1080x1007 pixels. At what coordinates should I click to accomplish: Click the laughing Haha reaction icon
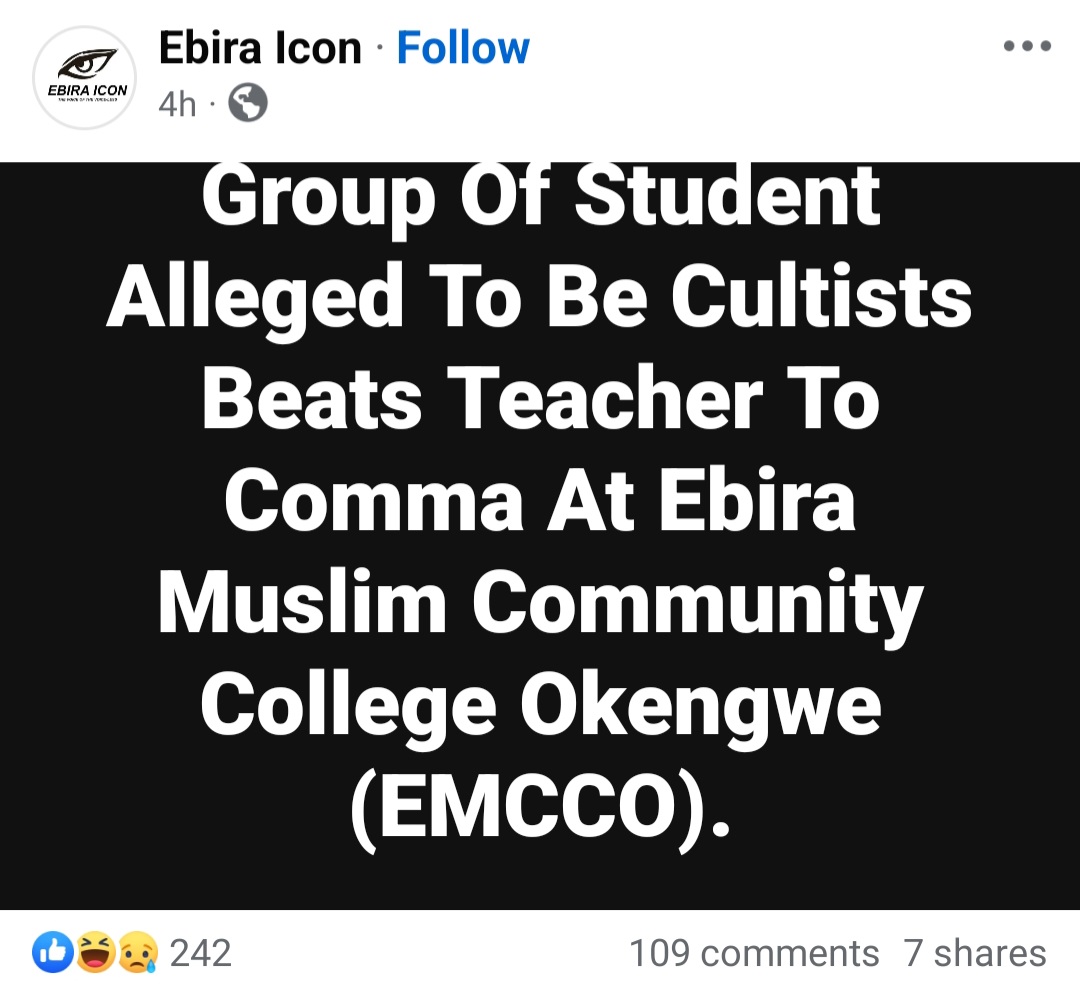tap(95, 953)
